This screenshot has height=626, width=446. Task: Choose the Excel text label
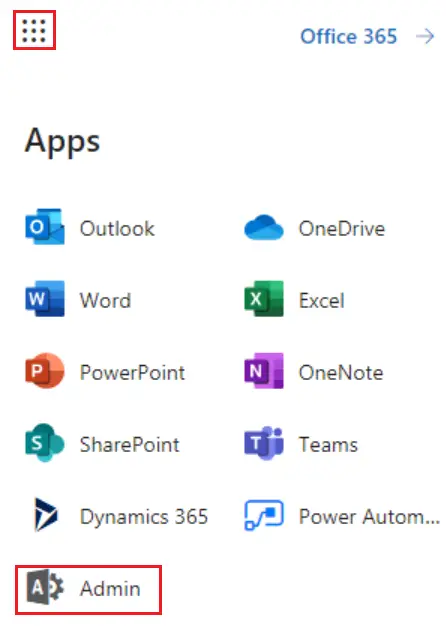point(322,301)
